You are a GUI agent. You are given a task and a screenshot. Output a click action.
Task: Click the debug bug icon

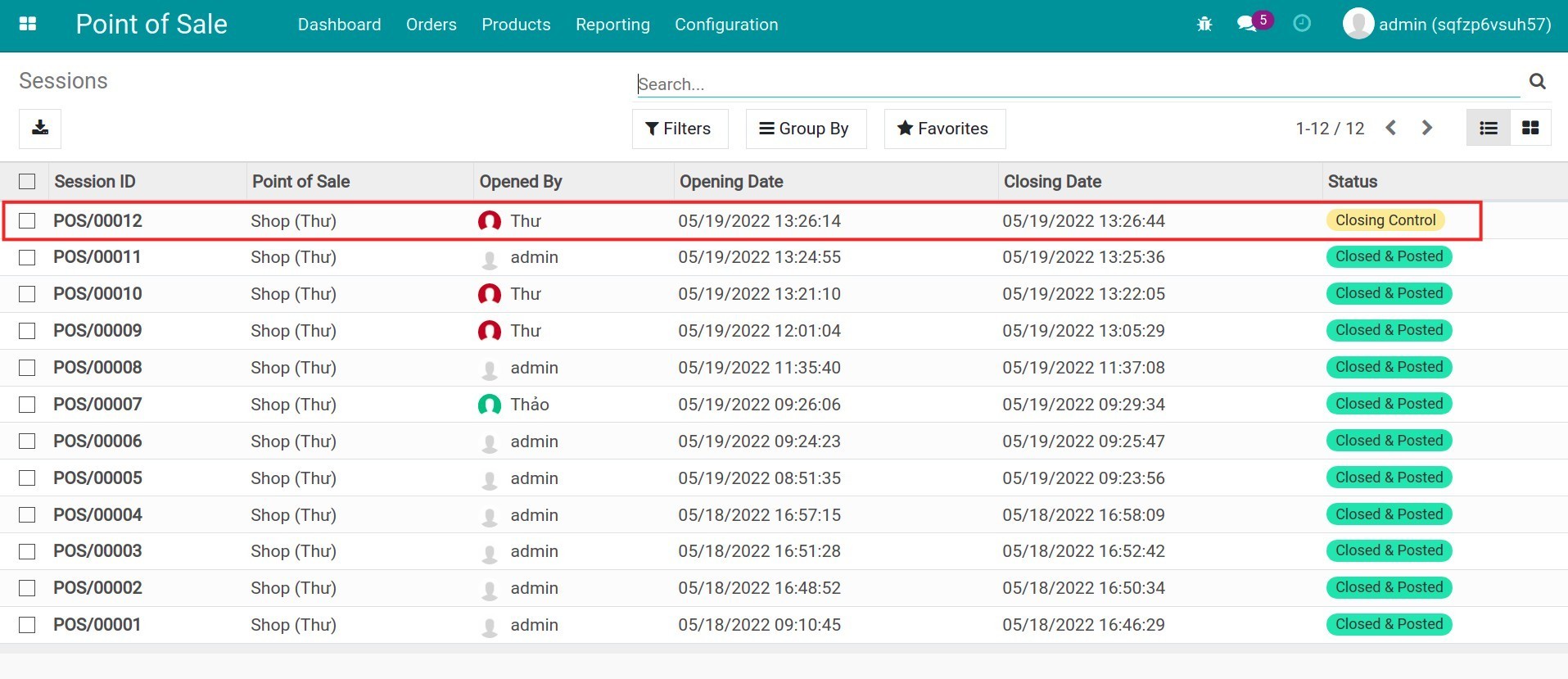point(1204,25)
